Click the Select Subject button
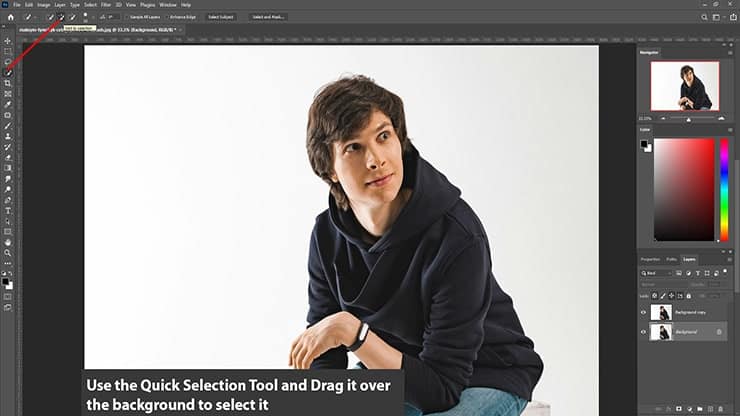This screenshot has width=740, height=416. point(221,17)
